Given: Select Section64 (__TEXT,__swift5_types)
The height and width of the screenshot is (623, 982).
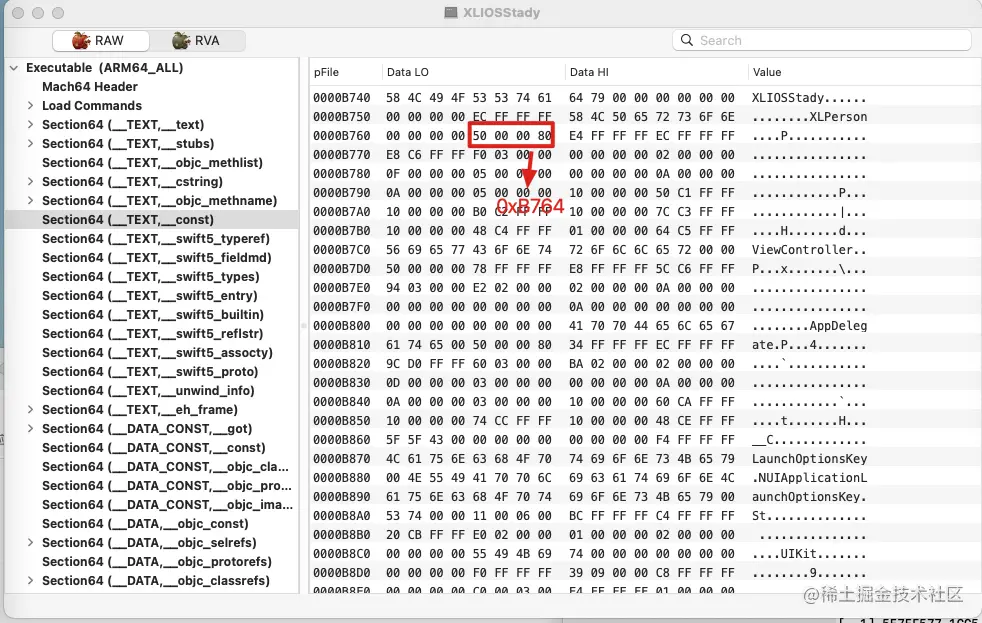Looking at the screenshot, I should [150, 277].
